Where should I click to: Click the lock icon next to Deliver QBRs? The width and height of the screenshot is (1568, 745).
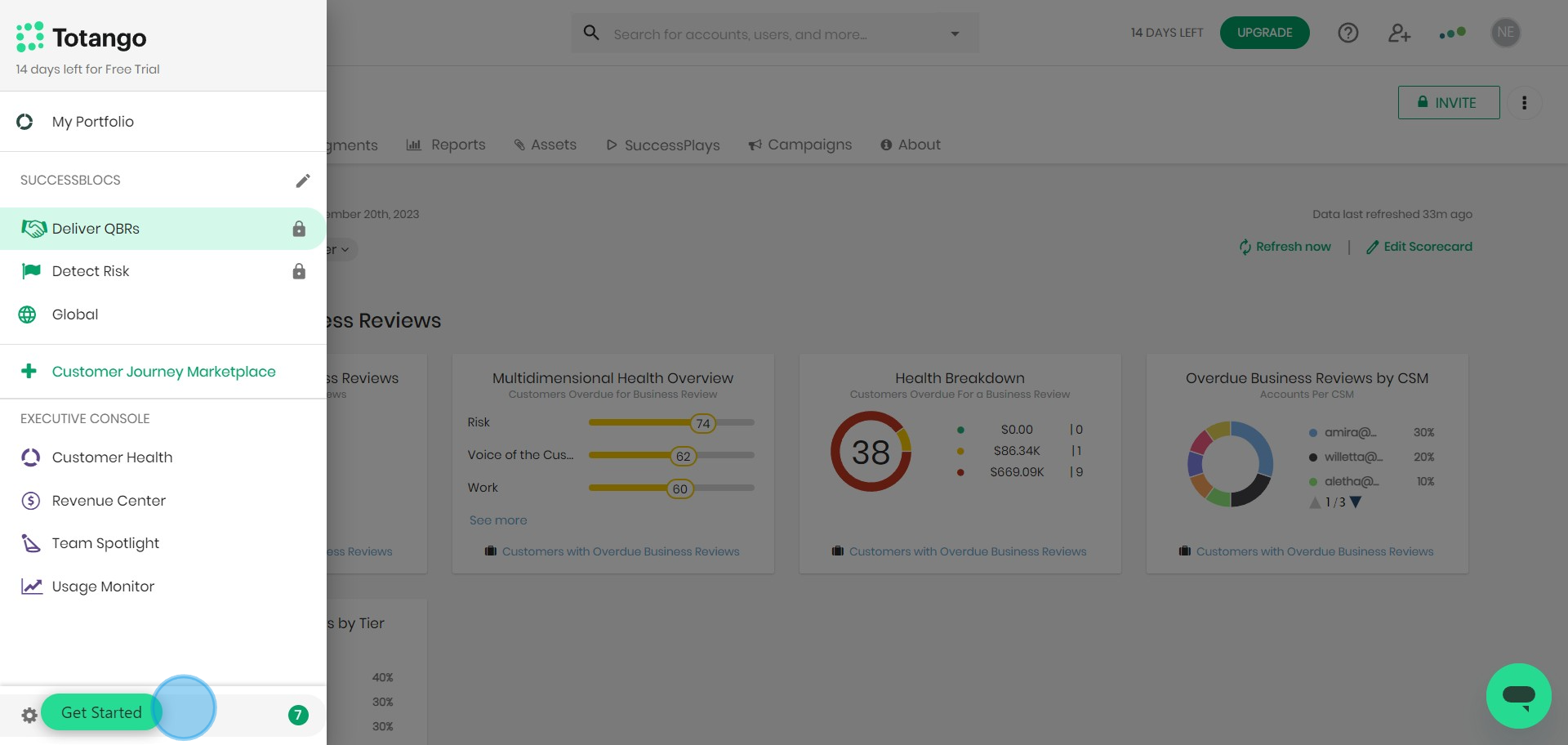click(x=299, y=229)
